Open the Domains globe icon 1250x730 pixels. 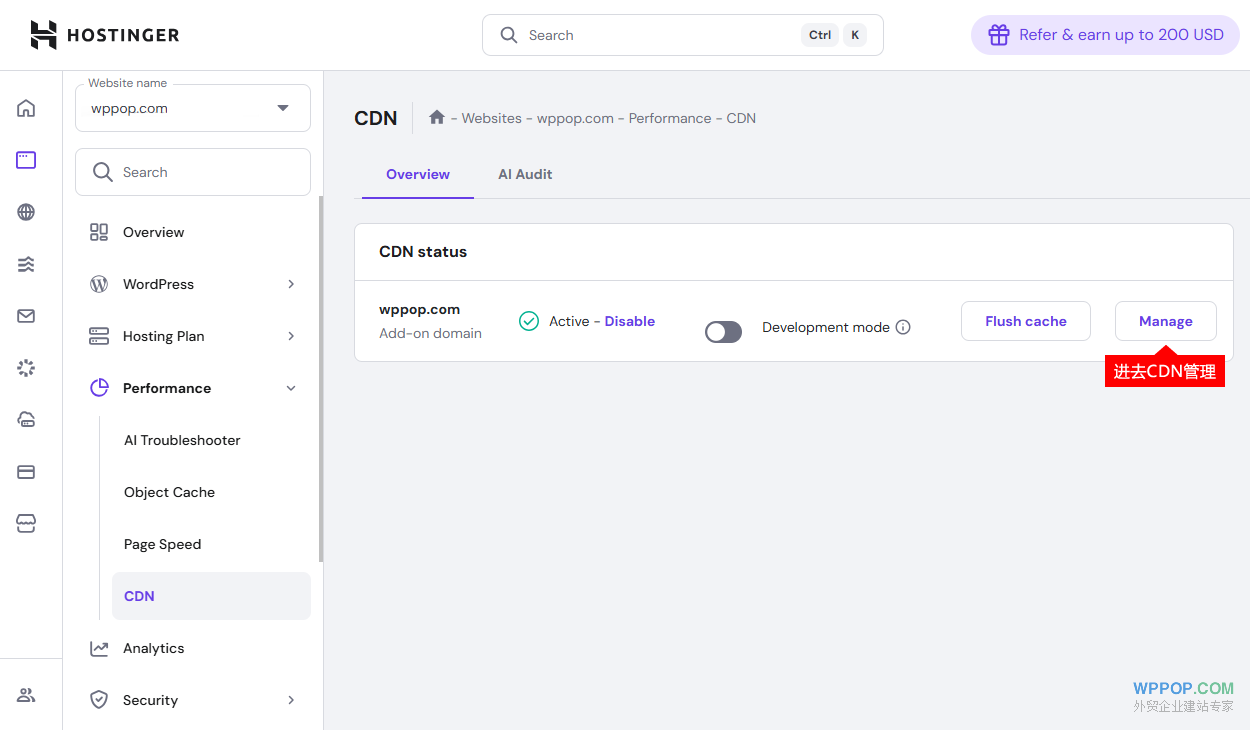26,212
